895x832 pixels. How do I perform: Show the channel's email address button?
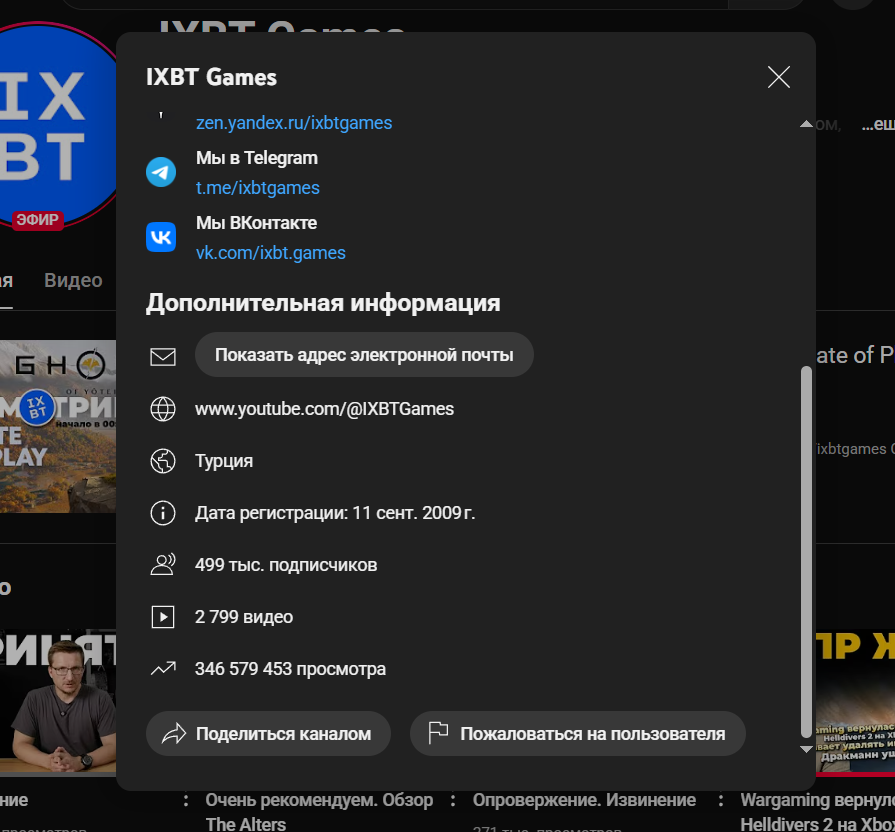(364, 355)
